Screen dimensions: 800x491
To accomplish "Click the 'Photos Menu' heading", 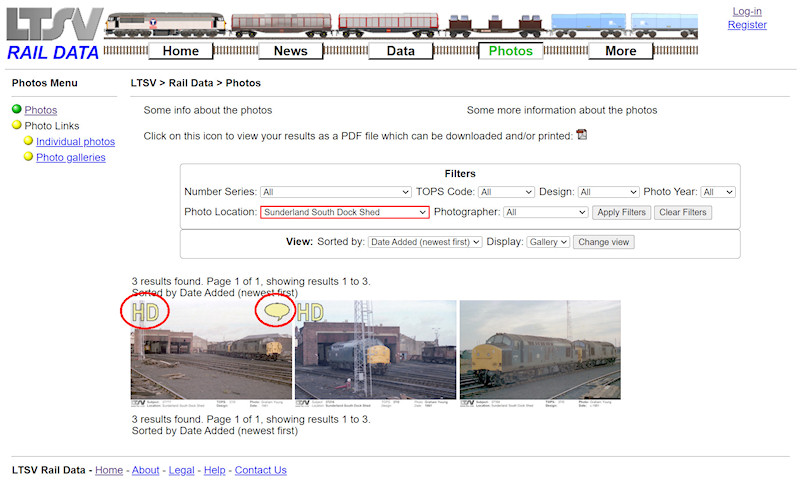I will click(x=45, y=83).
